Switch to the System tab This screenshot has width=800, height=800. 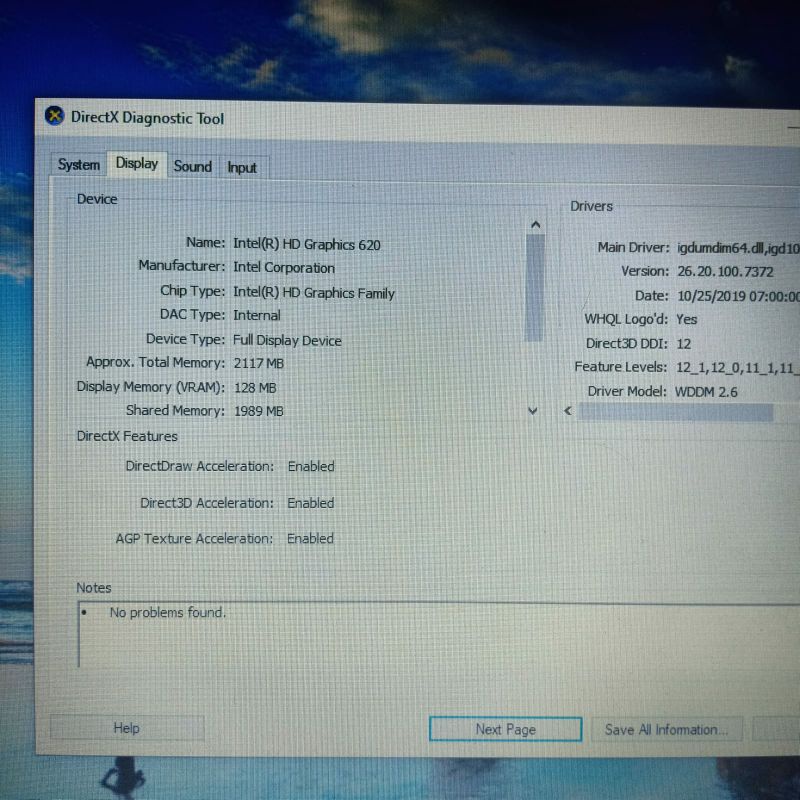tap(78, 165)
